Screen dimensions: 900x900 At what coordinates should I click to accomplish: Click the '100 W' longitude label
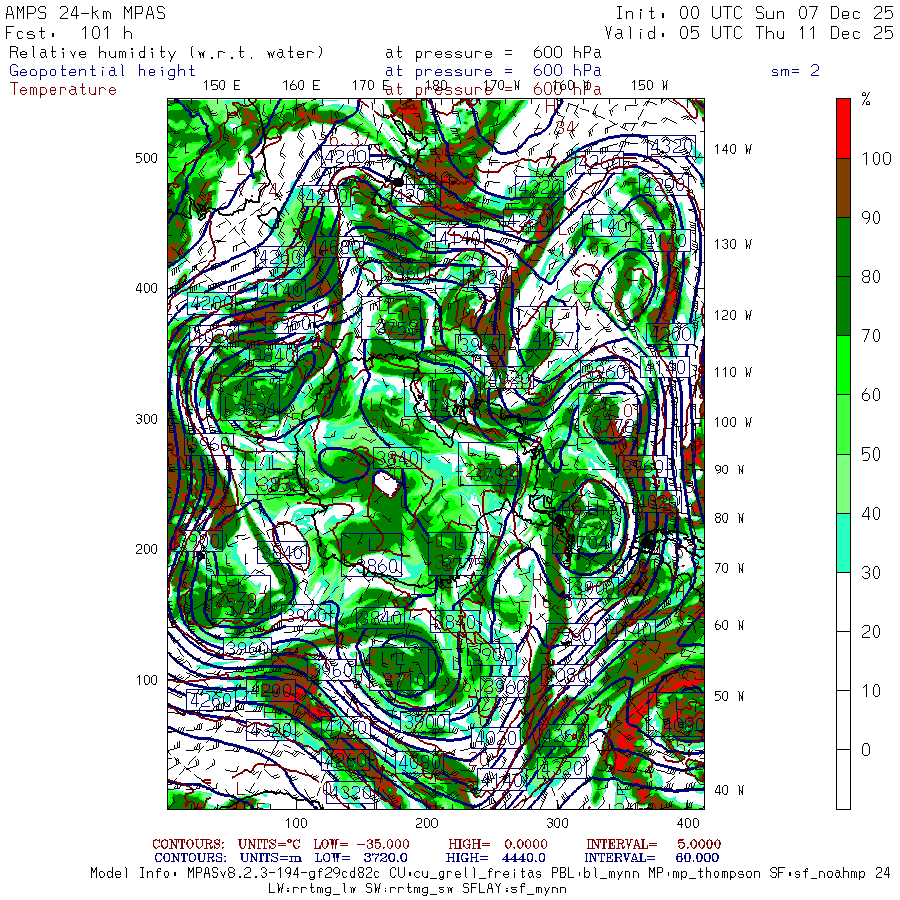[x=732, y=422]
